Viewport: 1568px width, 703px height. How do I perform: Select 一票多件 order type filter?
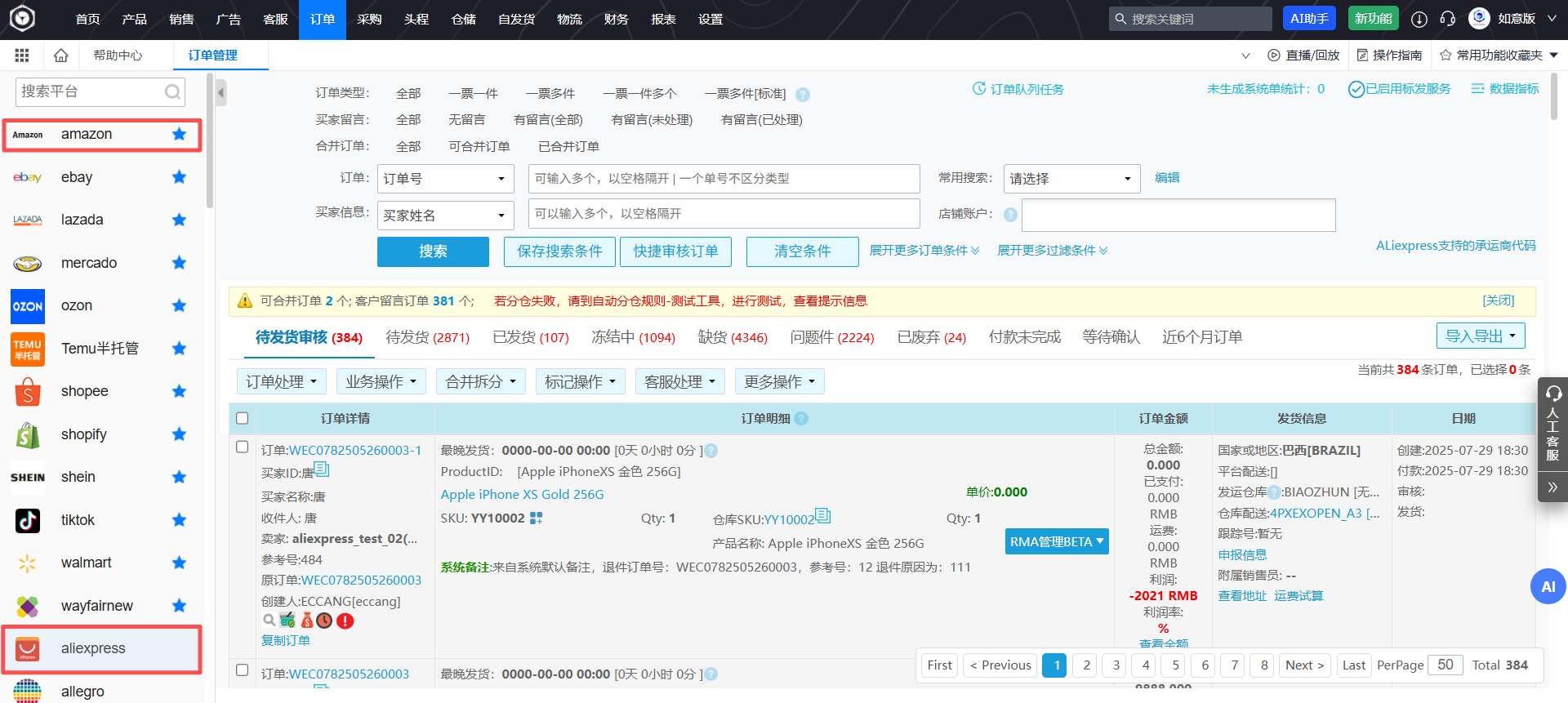coord(550,94)
